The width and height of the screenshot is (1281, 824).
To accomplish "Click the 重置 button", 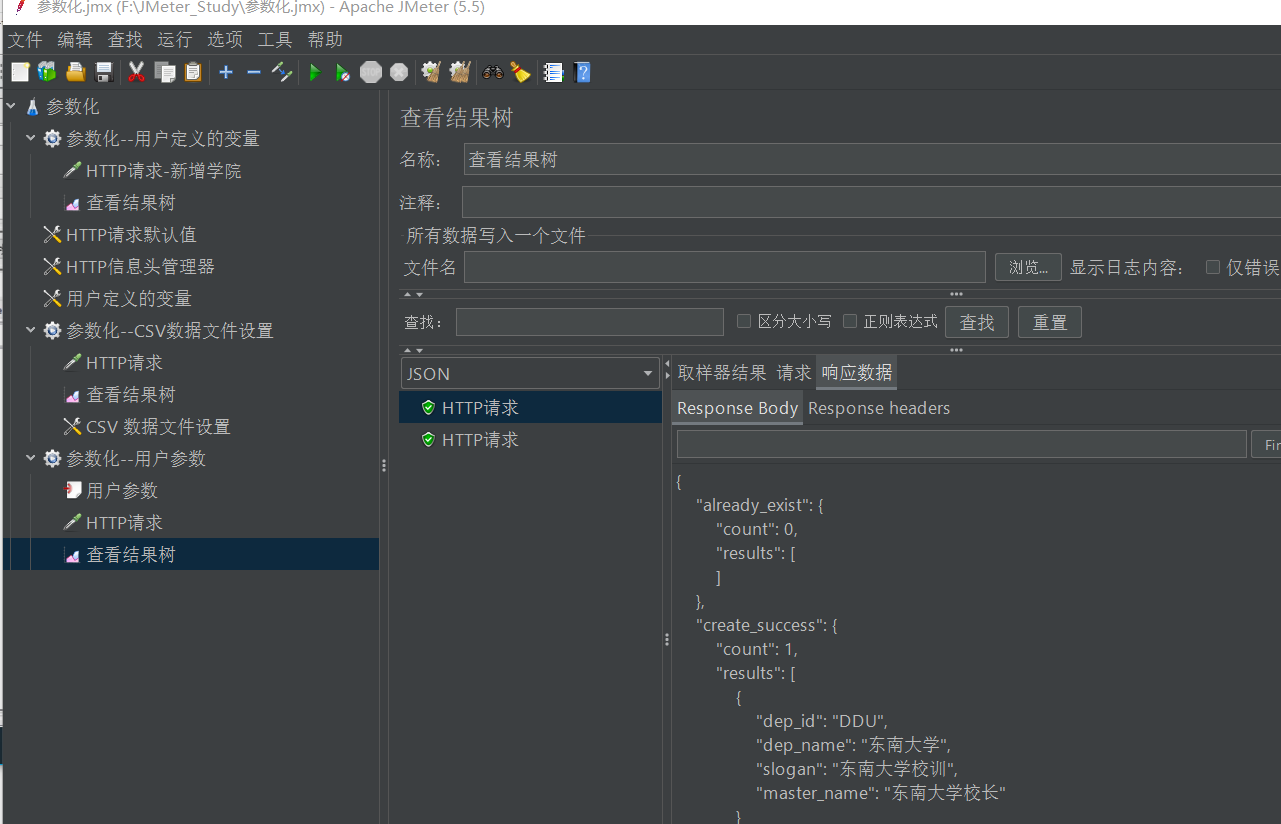I will pyautogui.click(x=1050, y=322).
